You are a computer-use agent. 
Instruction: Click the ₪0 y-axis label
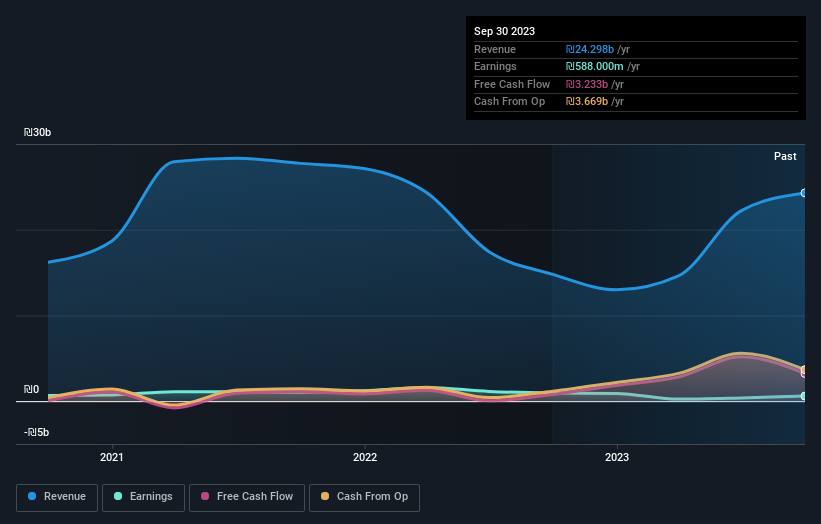(31, 389)
